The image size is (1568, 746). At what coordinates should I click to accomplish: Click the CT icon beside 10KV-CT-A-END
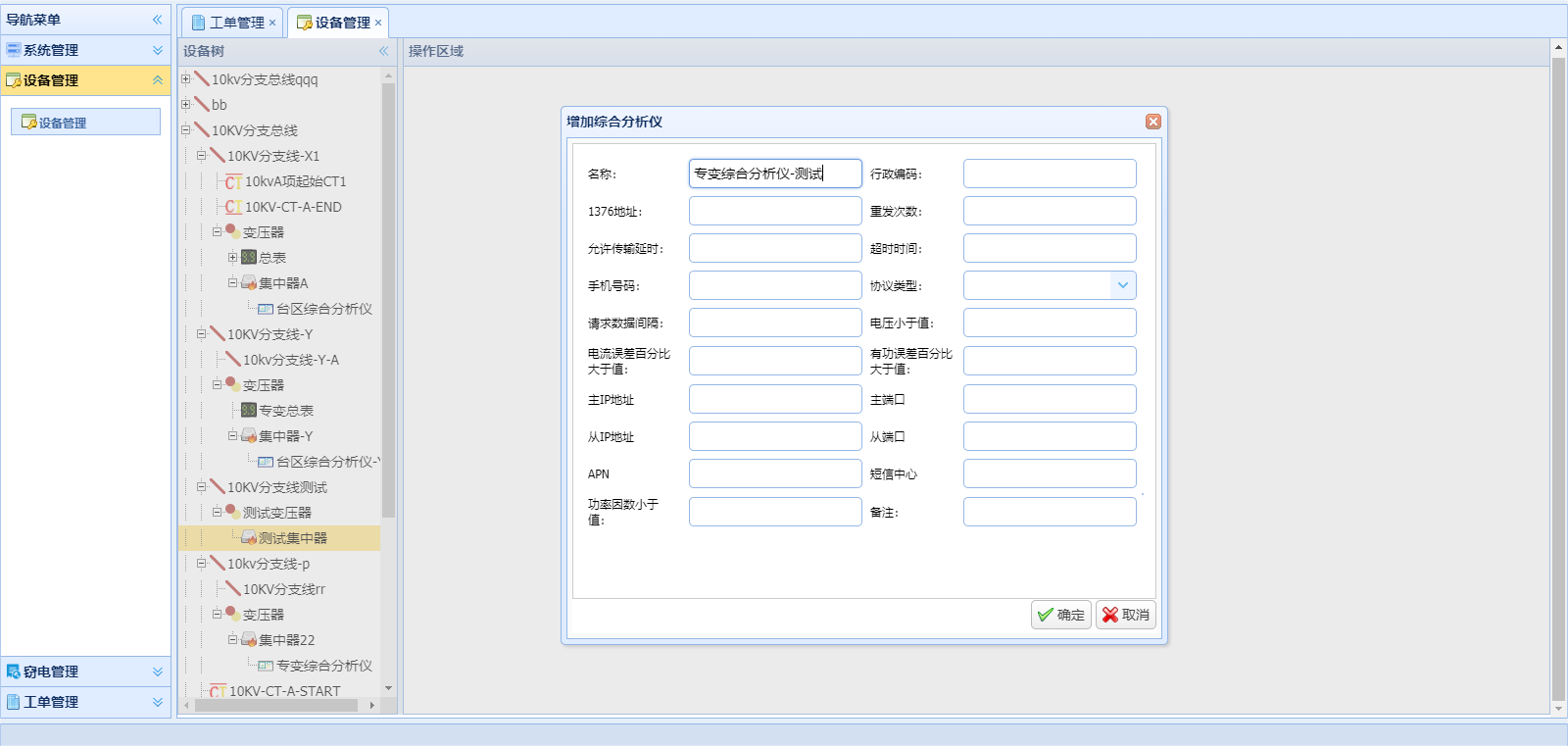233,207
